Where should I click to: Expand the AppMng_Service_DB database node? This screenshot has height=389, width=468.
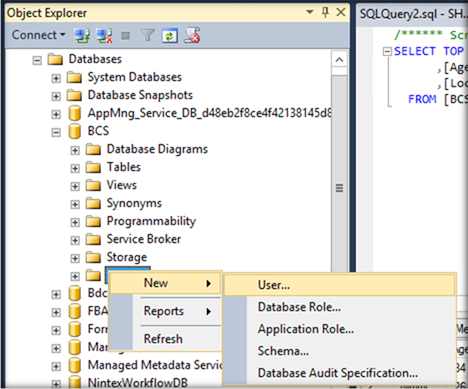coord(56,114)
